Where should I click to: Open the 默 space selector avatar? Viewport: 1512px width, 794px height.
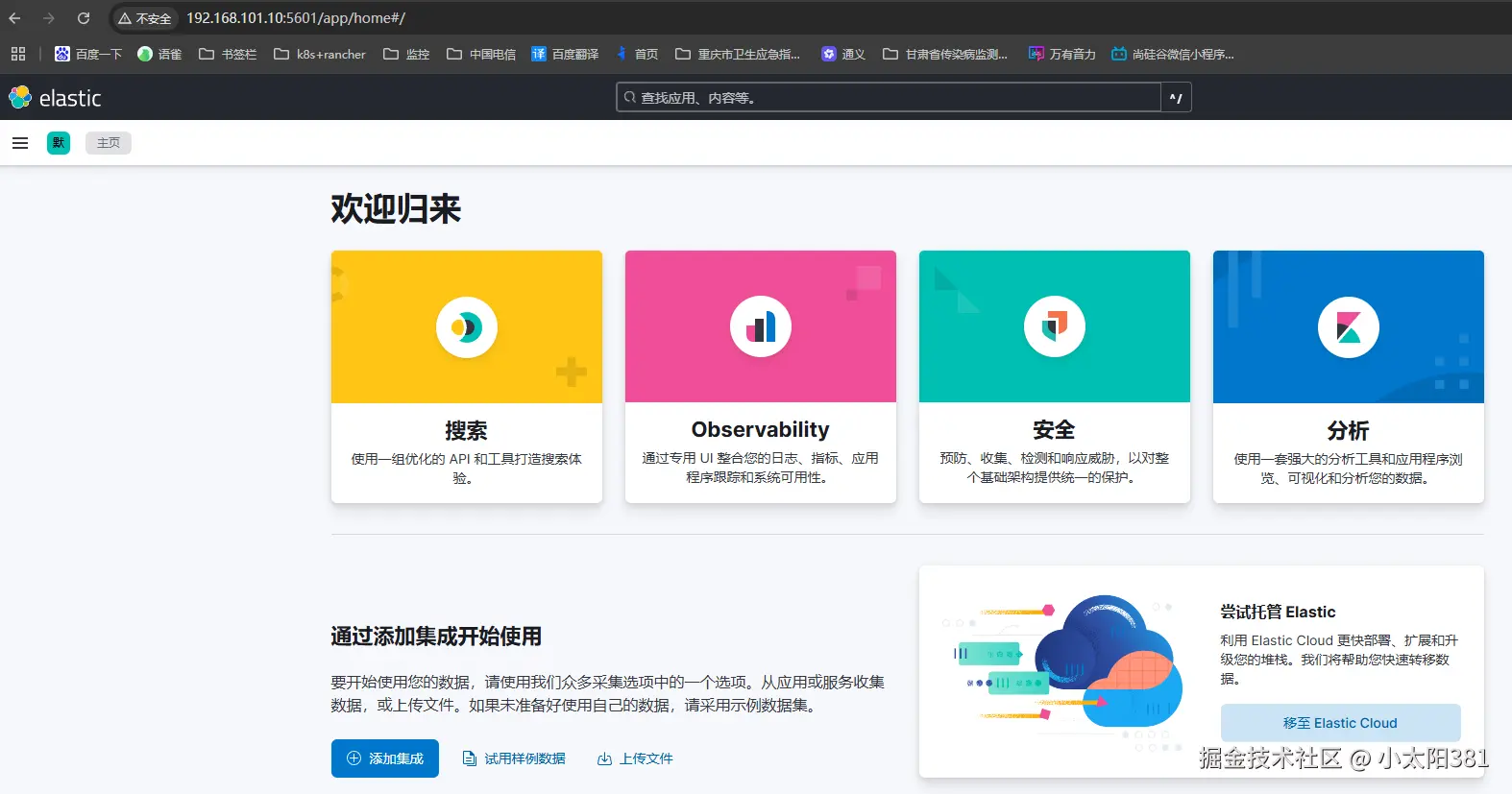coord(59,143)
